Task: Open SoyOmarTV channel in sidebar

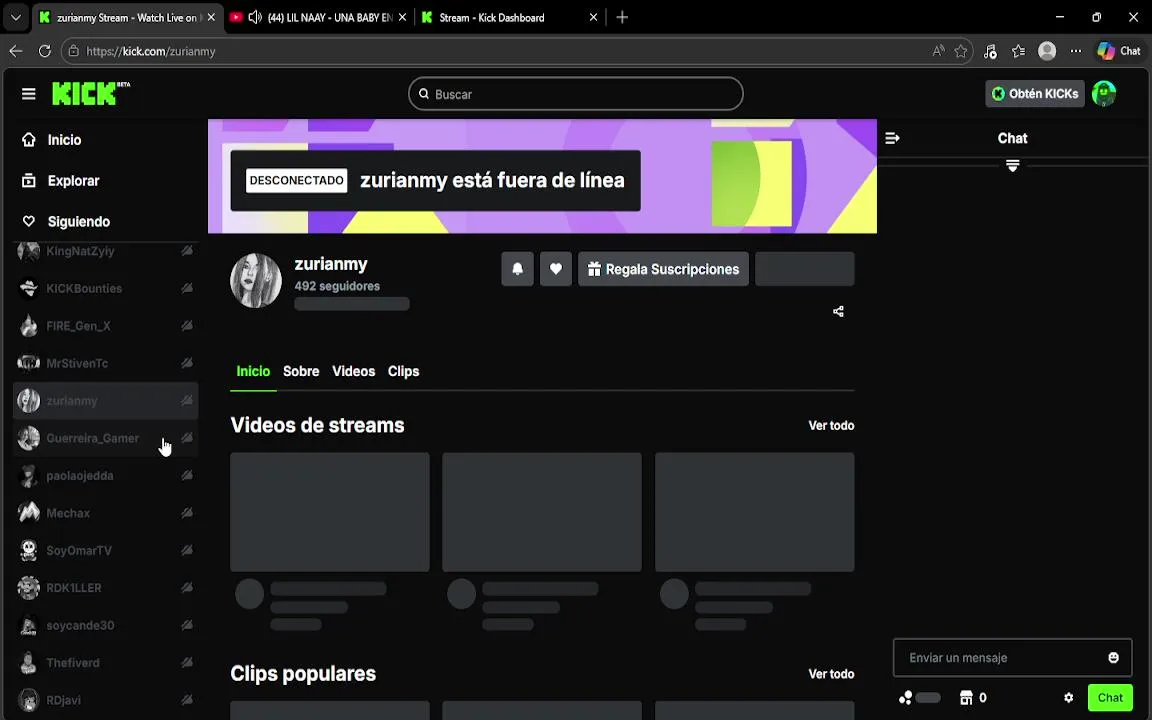Action: [x=105, y=551]
